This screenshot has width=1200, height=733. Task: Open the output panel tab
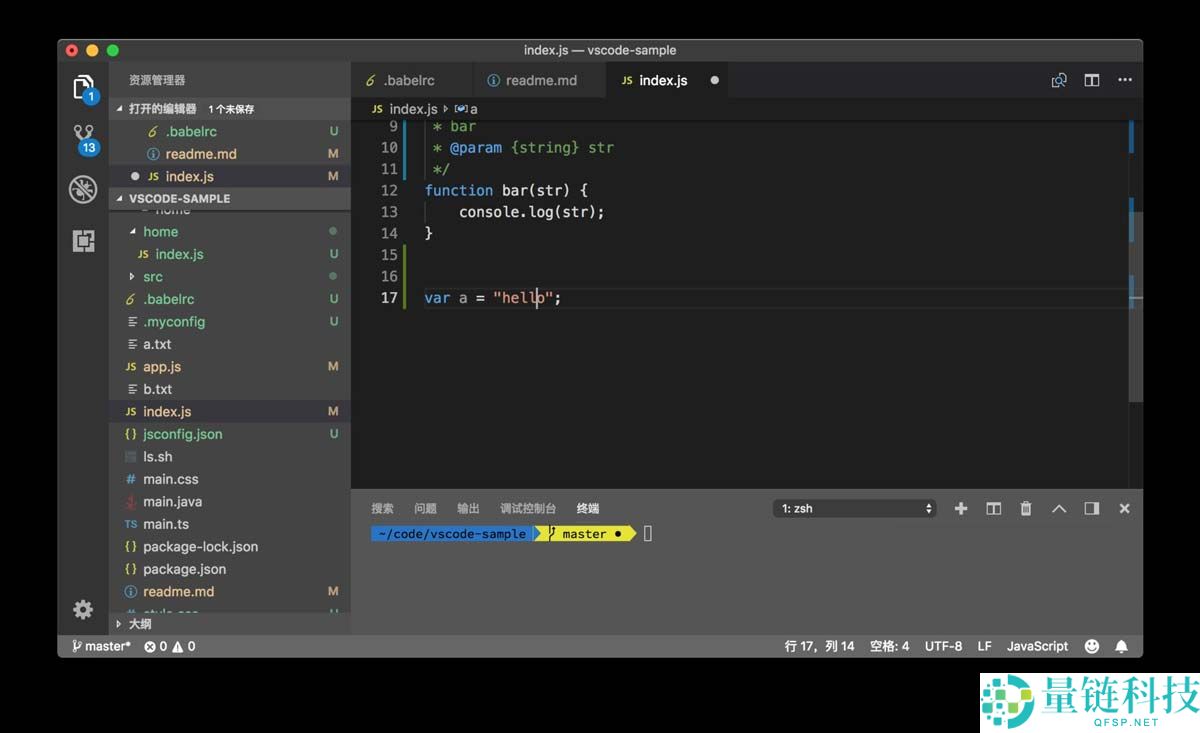click(468, 508)
